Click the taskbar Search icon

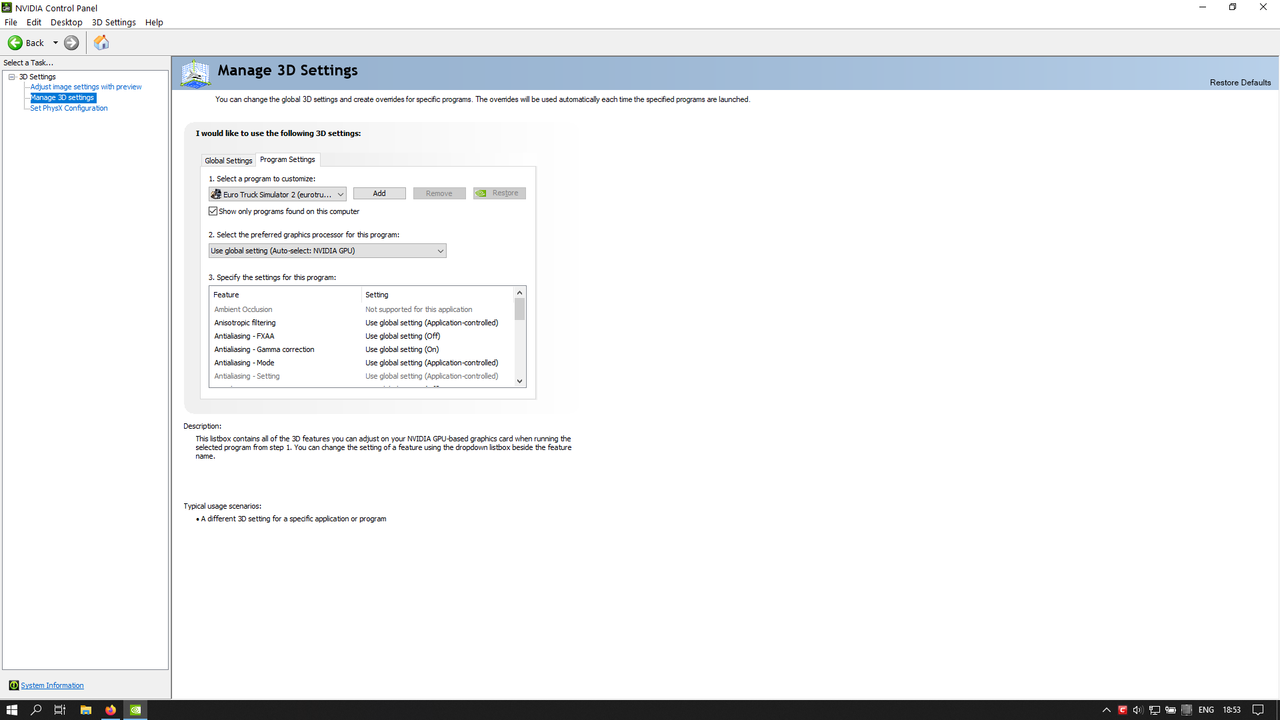tap(36, 710)
